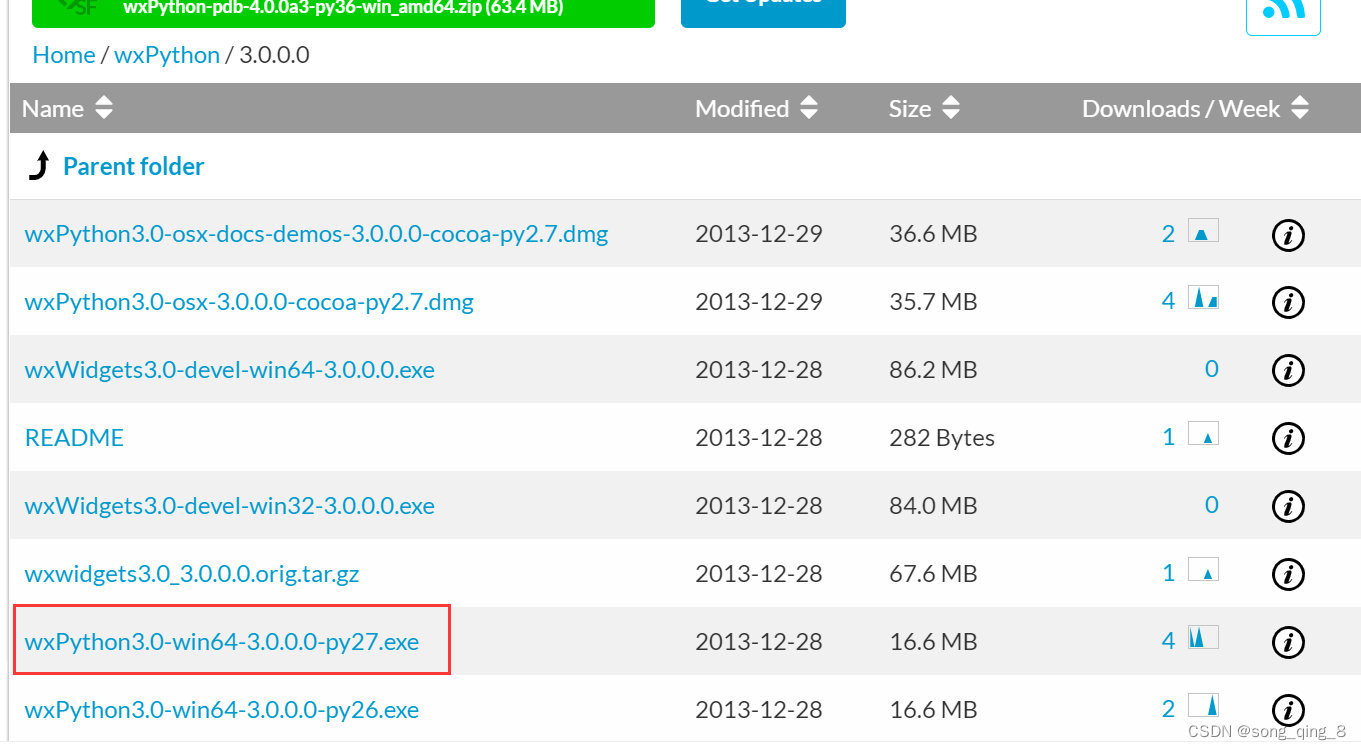The height and width of the screenshot is (750, 1361).
Task: Click 35.7 MB size value
Action: tap(933, 302)
